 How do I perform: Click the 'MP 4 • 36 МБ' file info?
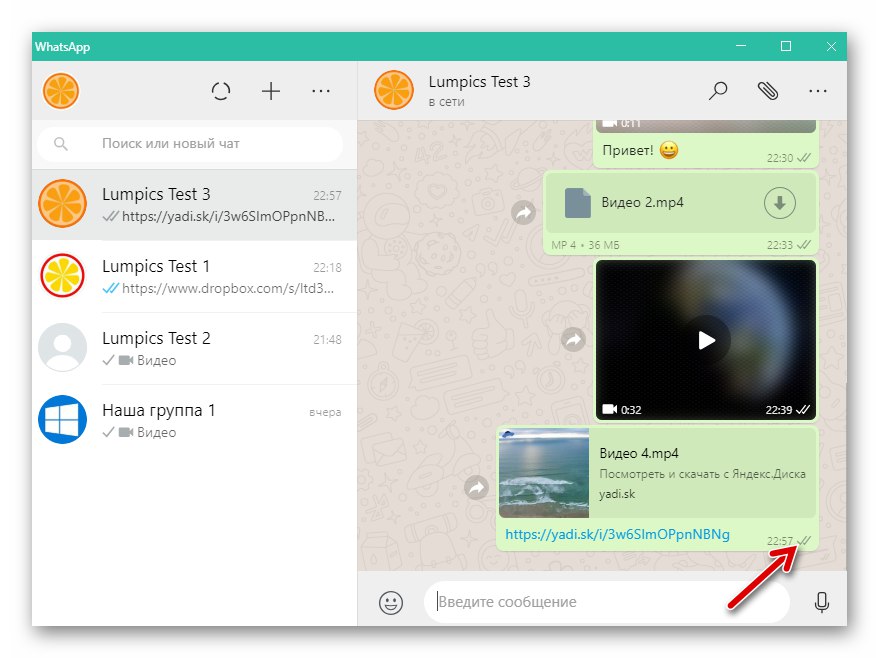(x=585, y=245)
